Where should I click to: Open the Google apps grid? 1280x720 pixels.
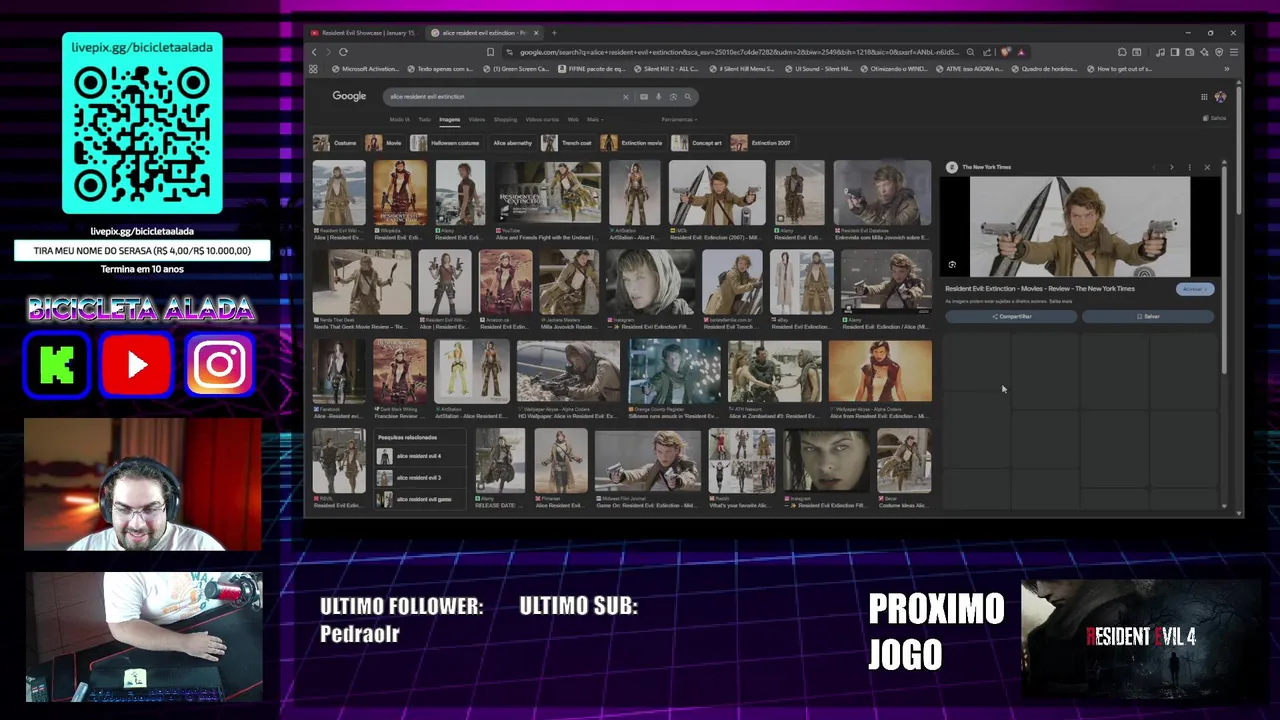tap(1204, 97)
